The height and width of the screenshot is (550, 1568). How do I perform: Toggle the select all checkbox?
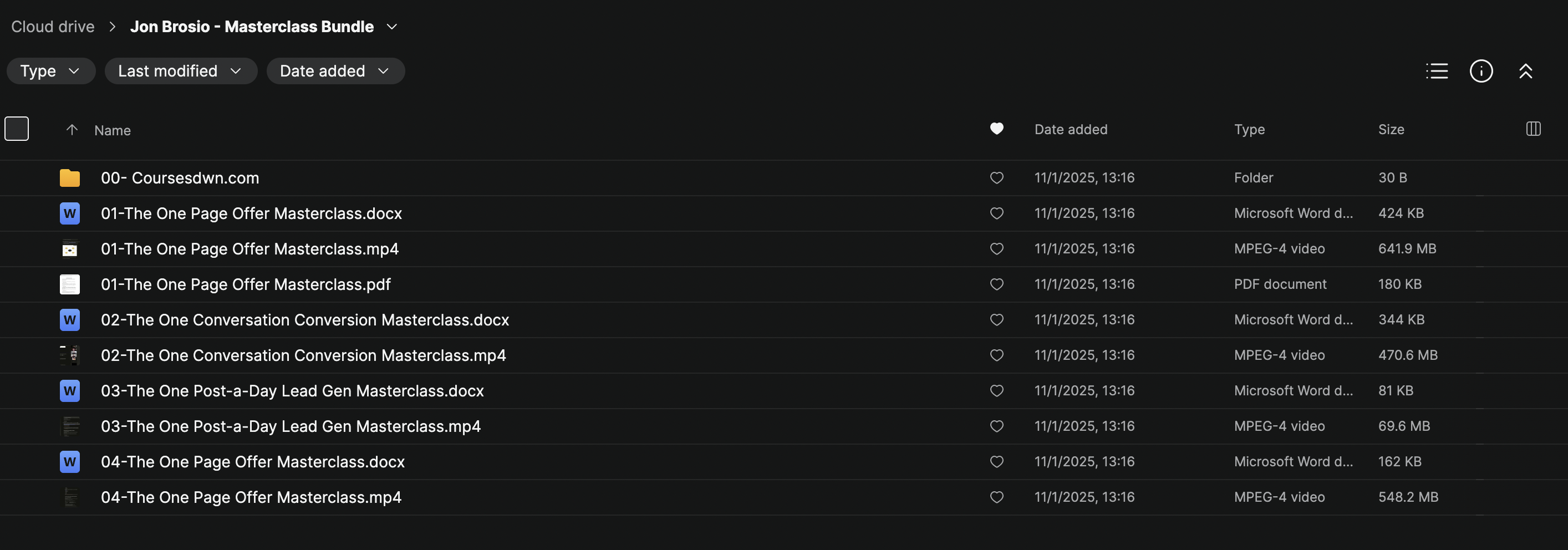coord(17,129)
